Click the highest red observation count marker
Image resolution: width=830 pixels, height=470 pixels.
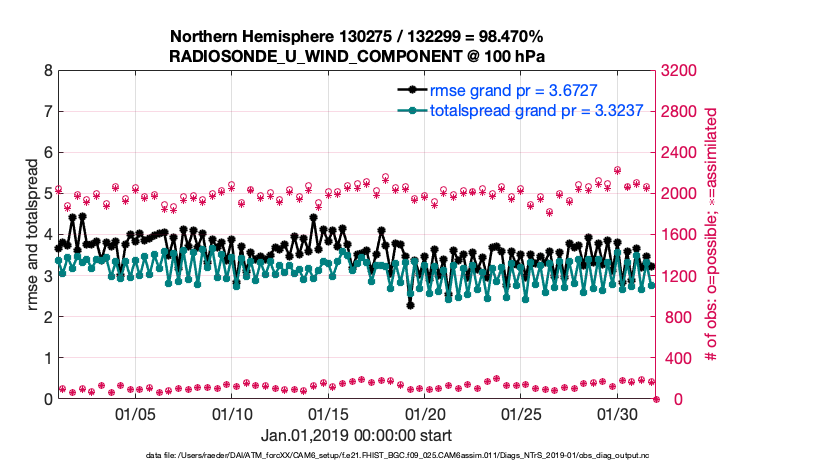tap(617, 170)
